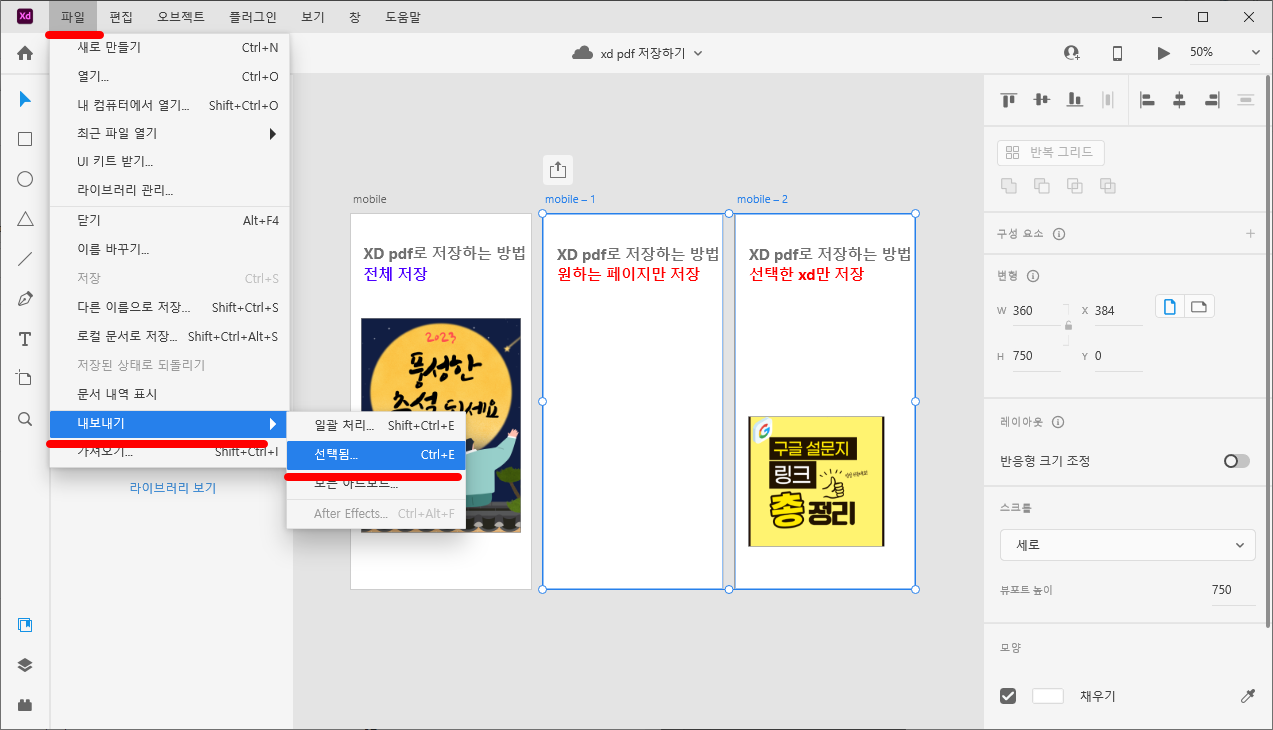Start desktop preview with the play icon

click(x=1163, y=53)
